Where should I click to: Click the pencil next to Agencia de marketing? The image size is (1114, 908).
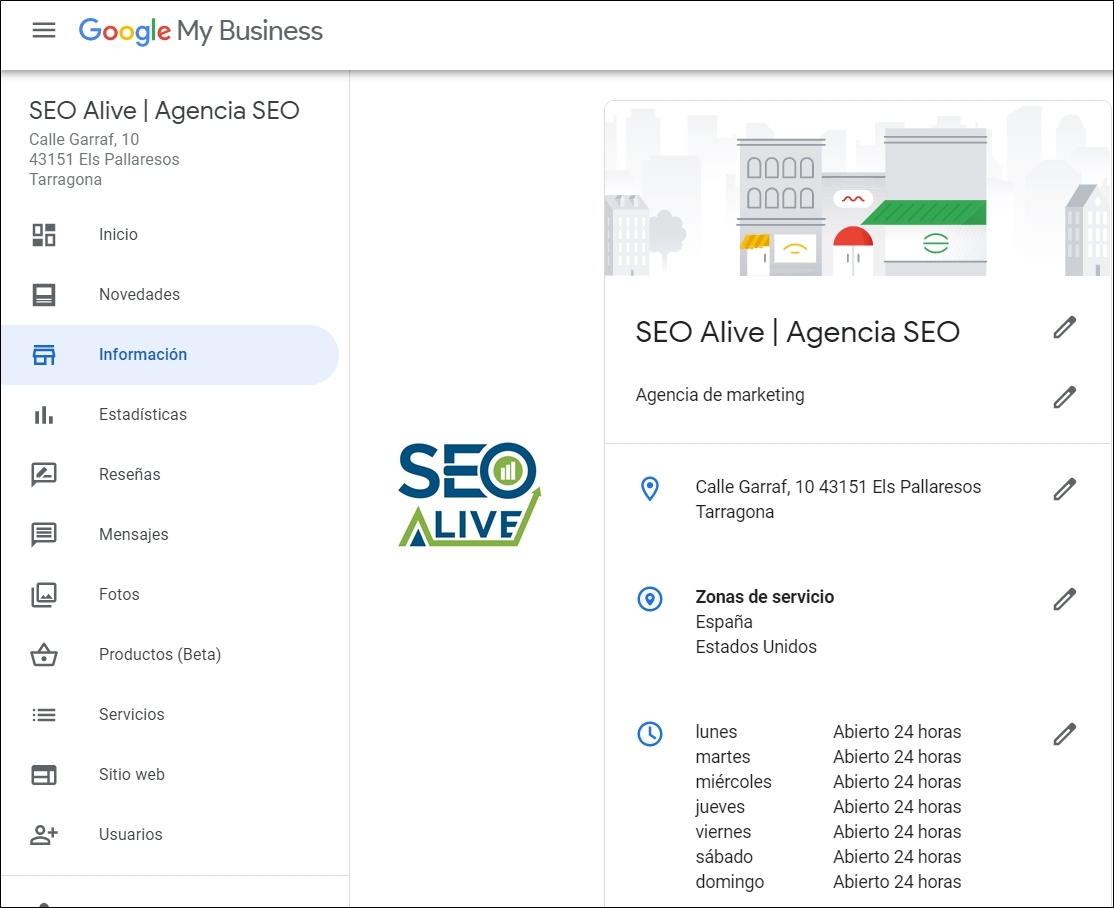click(1065, 397)
